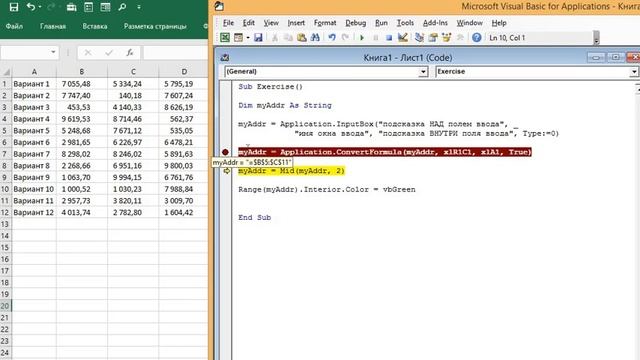Select row 20 header

(5, 306)
